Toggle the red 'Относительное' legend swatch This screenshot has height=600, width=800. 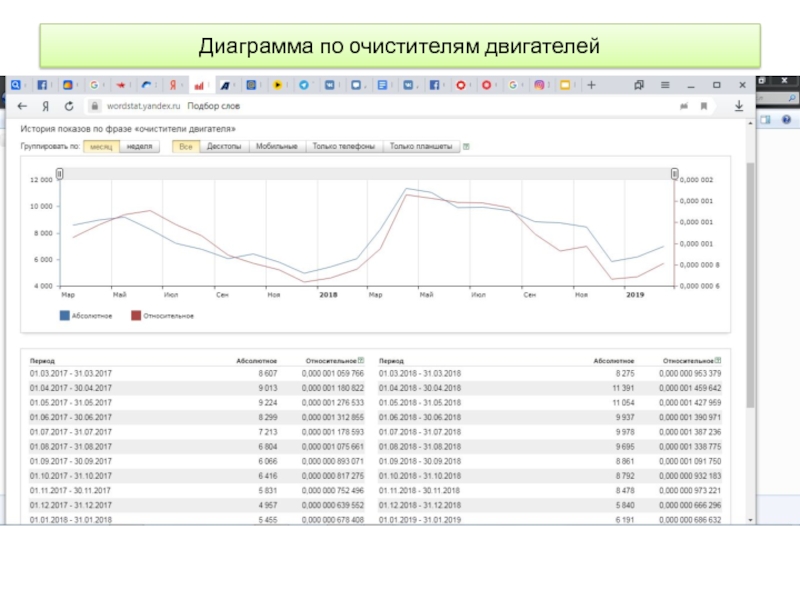coord(135,316)
